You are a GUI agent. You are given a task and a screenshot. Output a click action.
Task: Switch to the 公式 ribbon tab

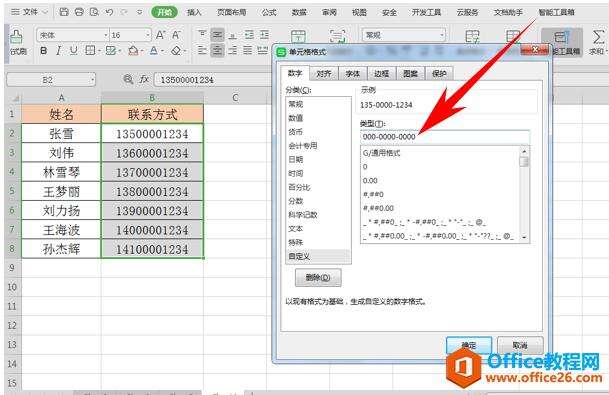point(269,12)
